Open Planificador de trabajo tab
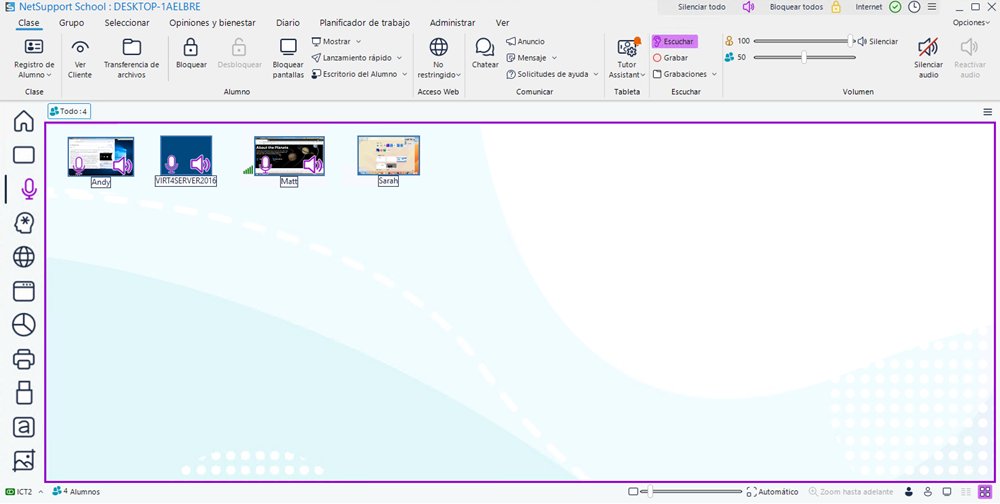The height and width of the screenshot is (504, 1000). tap(365, 23)
